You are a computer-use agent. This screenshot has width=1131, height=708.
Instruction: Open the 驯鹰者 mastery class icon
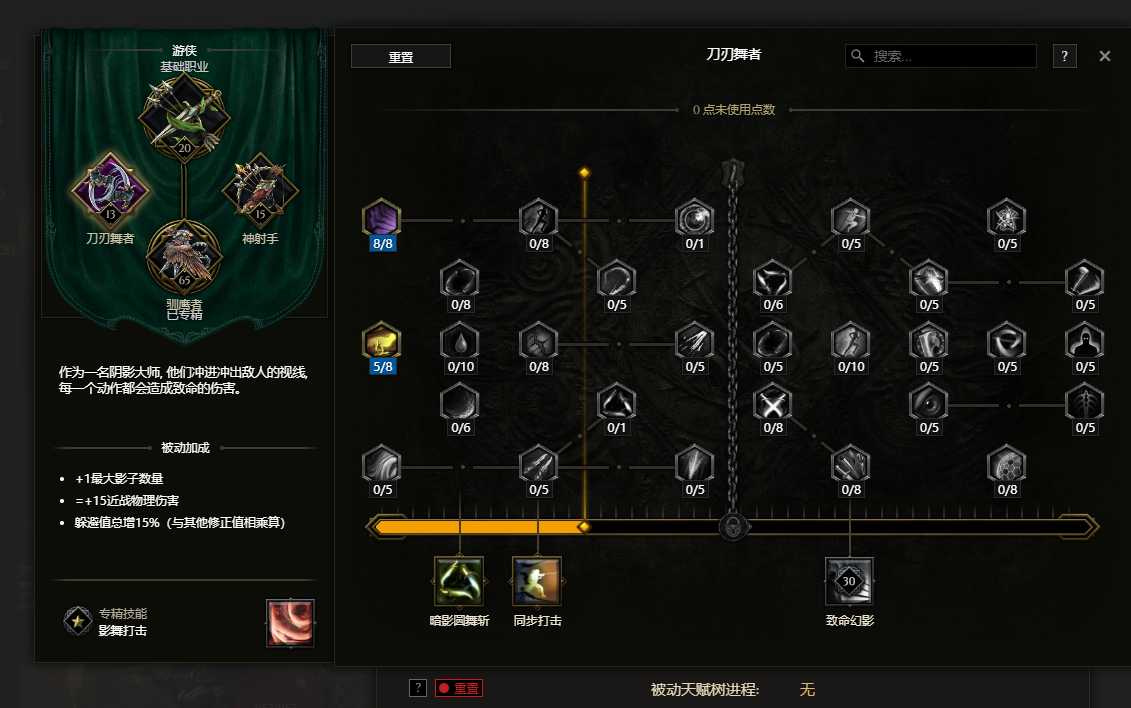(184, 257)
